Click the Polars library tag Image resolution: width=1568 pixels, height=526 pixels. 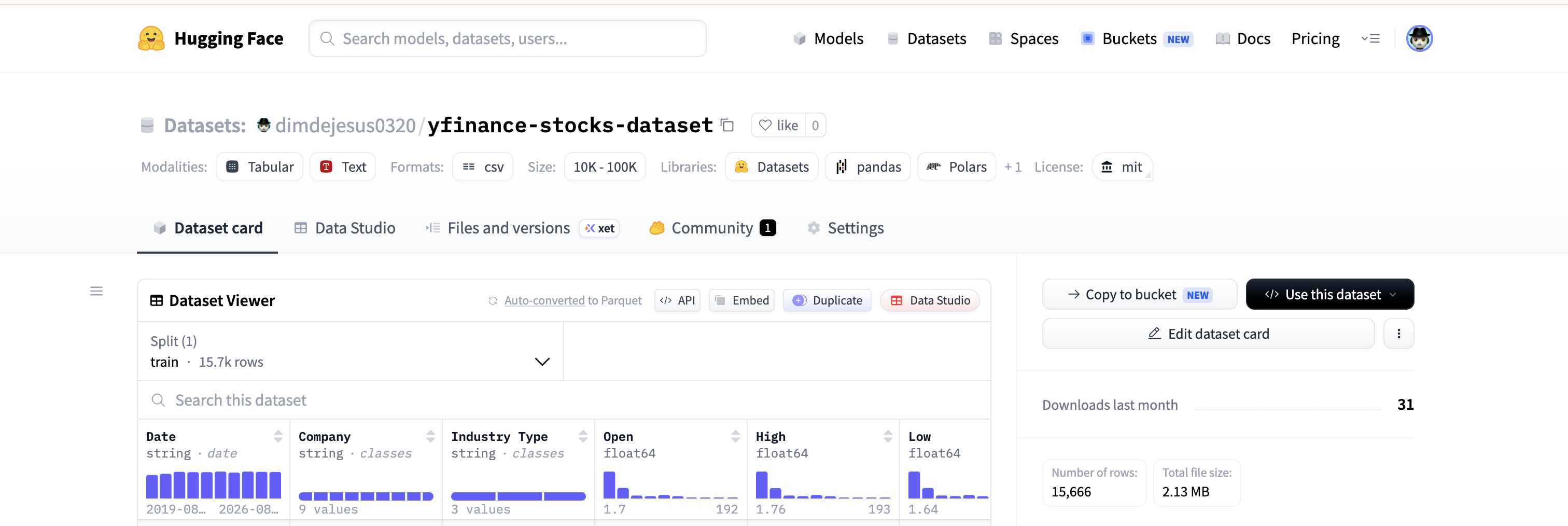956,167
